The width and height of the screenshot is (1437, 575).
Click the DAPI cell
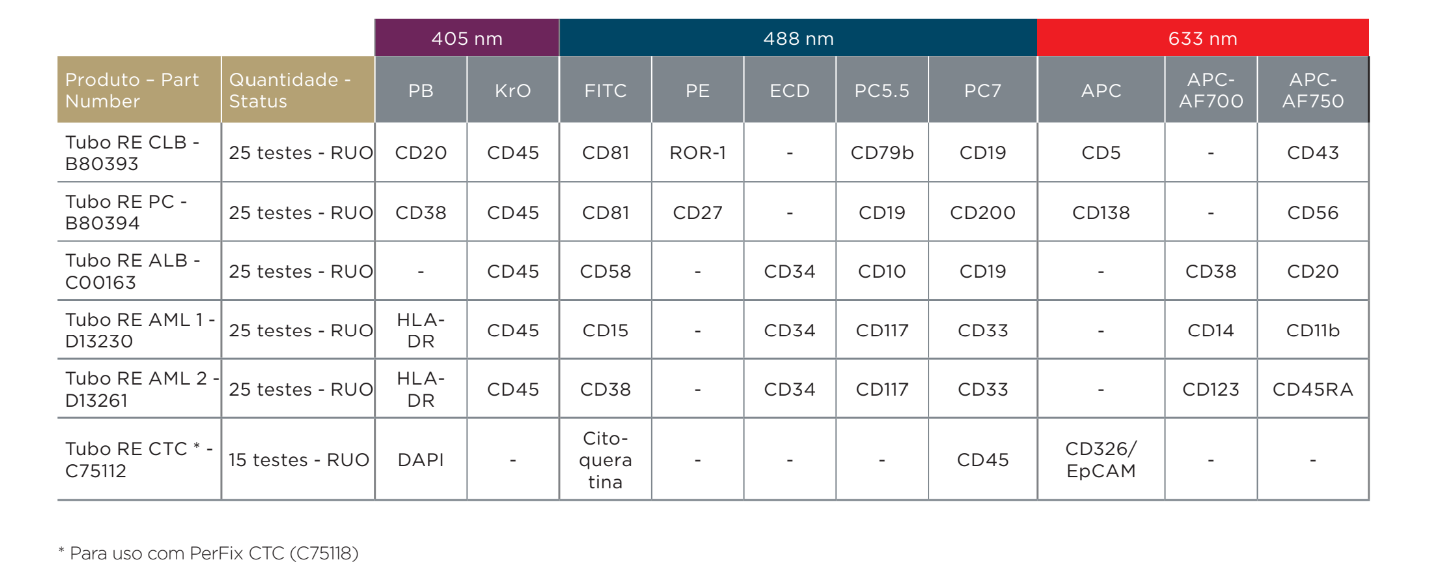421,460
